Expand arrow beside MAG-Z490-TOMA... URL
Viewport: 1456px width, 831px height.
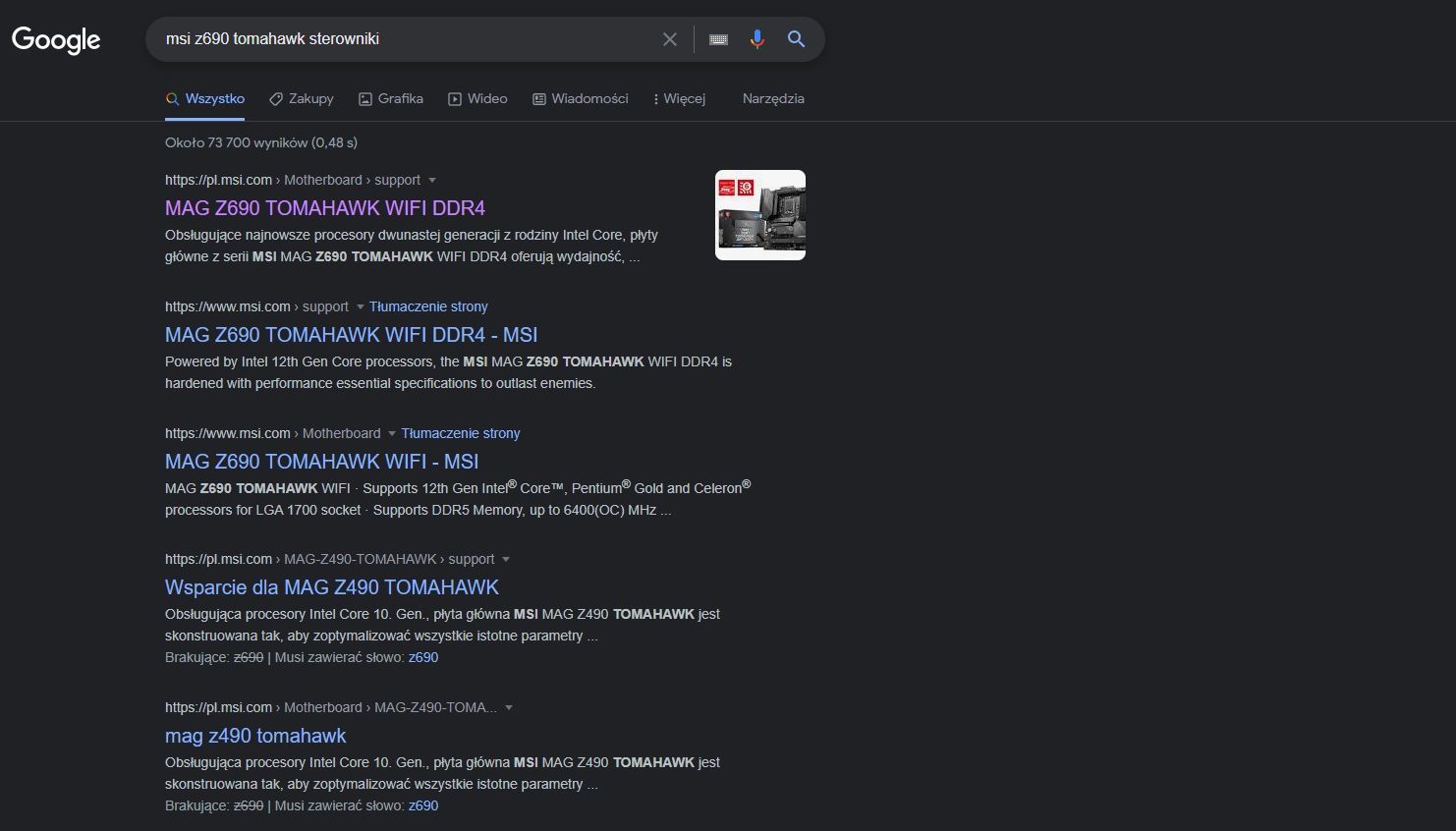509,708
